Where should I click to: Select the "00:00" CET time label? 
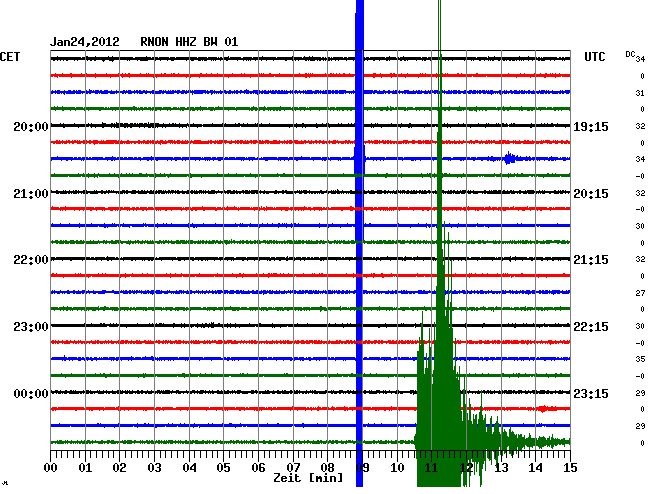[x=31, y=393]
